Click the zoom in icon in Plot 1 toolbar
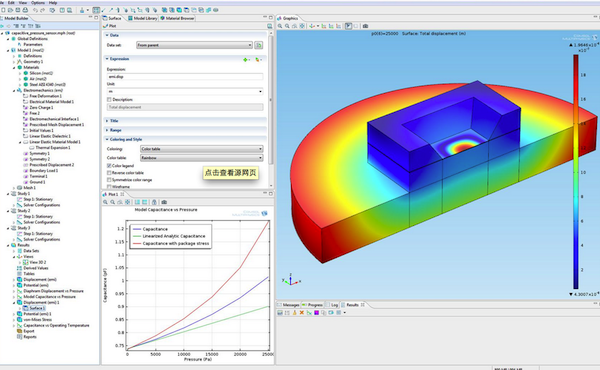Screen dimensions: 600x370 tap(105, 202)
